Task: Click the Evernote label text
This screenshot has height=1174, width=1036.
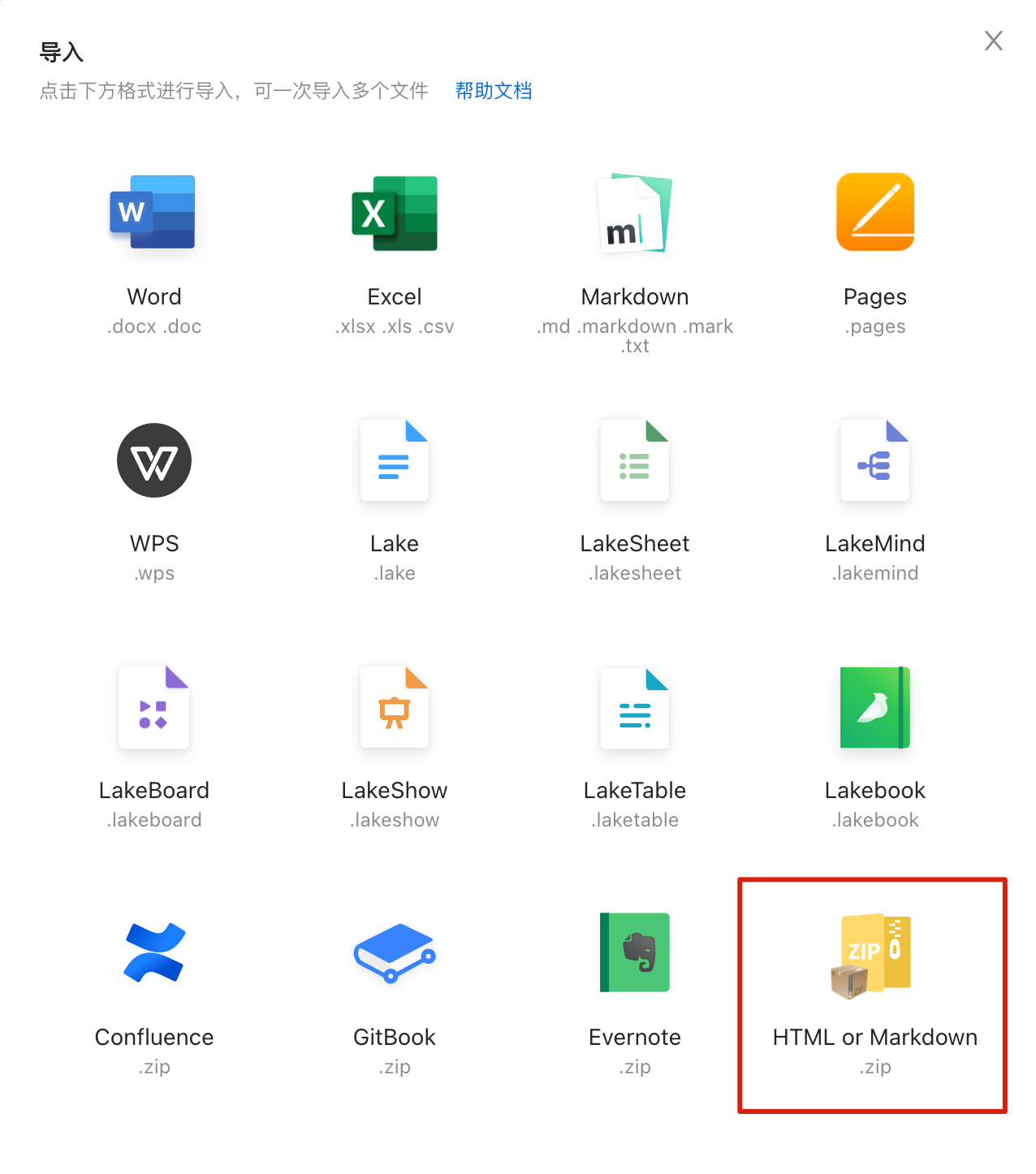Action: [635, 1038]
